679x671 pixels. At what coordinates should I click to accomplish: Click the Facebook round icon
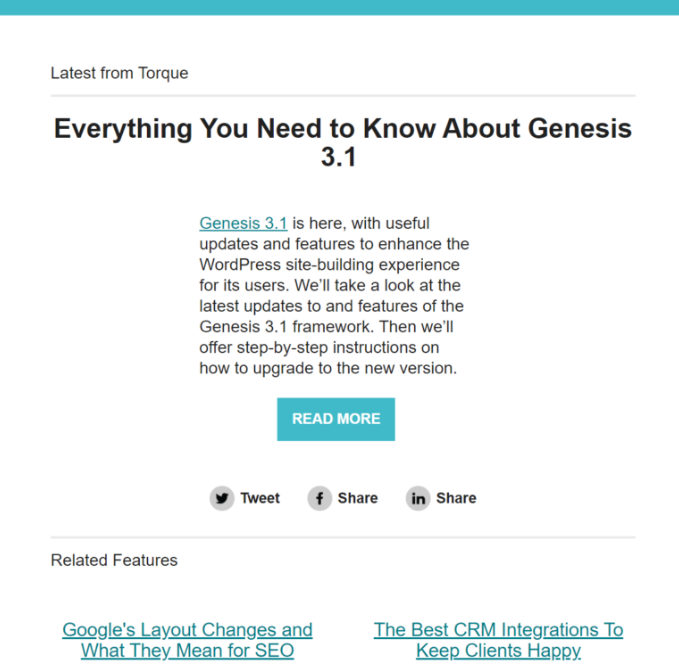click(319, 498)
